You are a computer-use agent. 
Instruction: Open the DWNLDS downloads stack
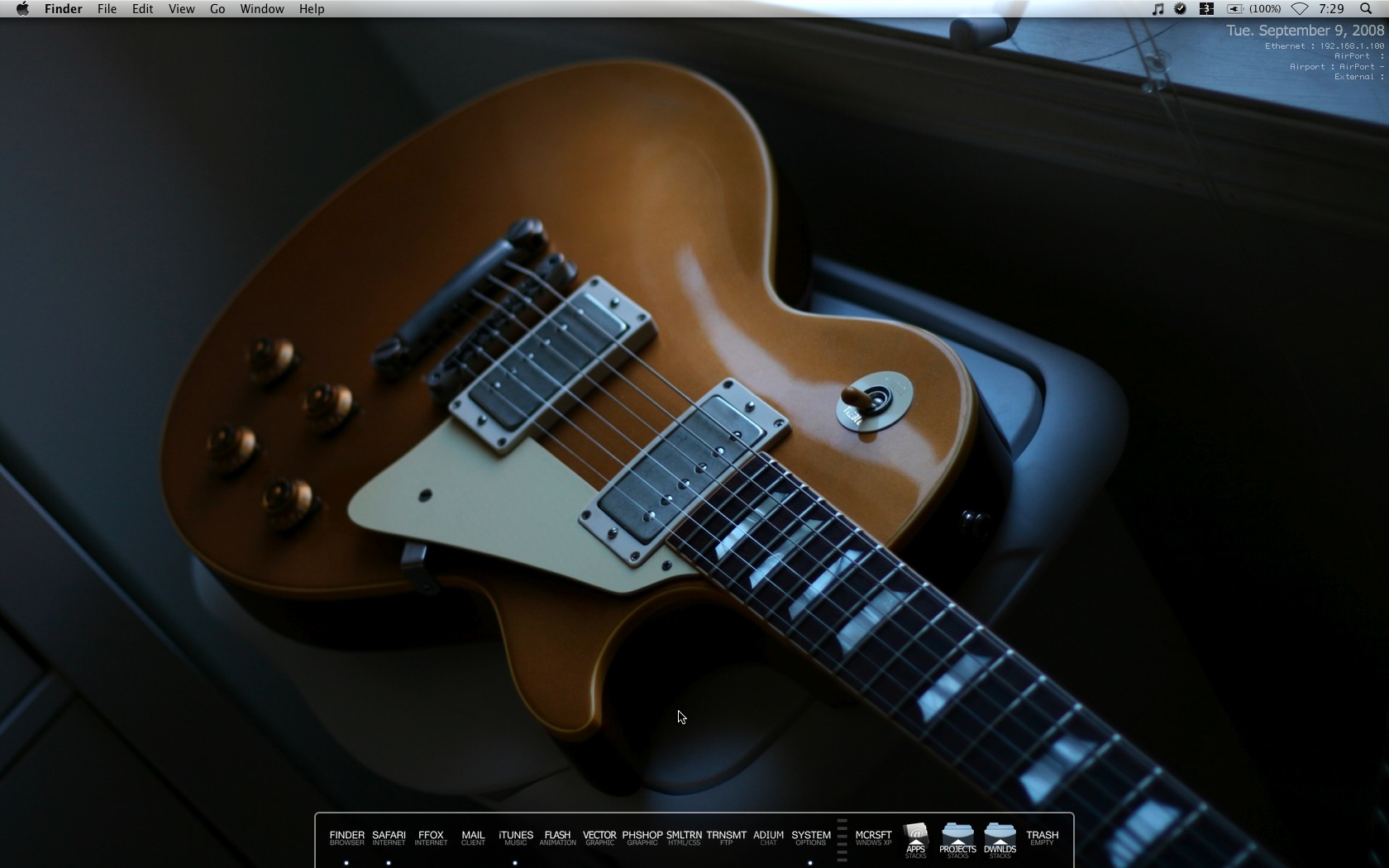click(x=1000, y=841)
